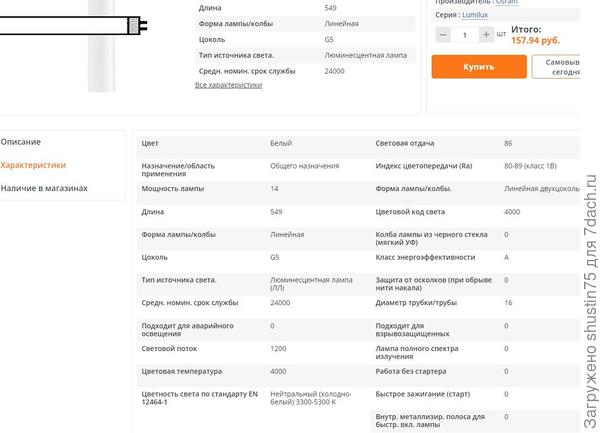This screenshot has height=433, width=600.
Task: Click the Диаметр трубки/трубы row
Action: (x=475, y=302)
